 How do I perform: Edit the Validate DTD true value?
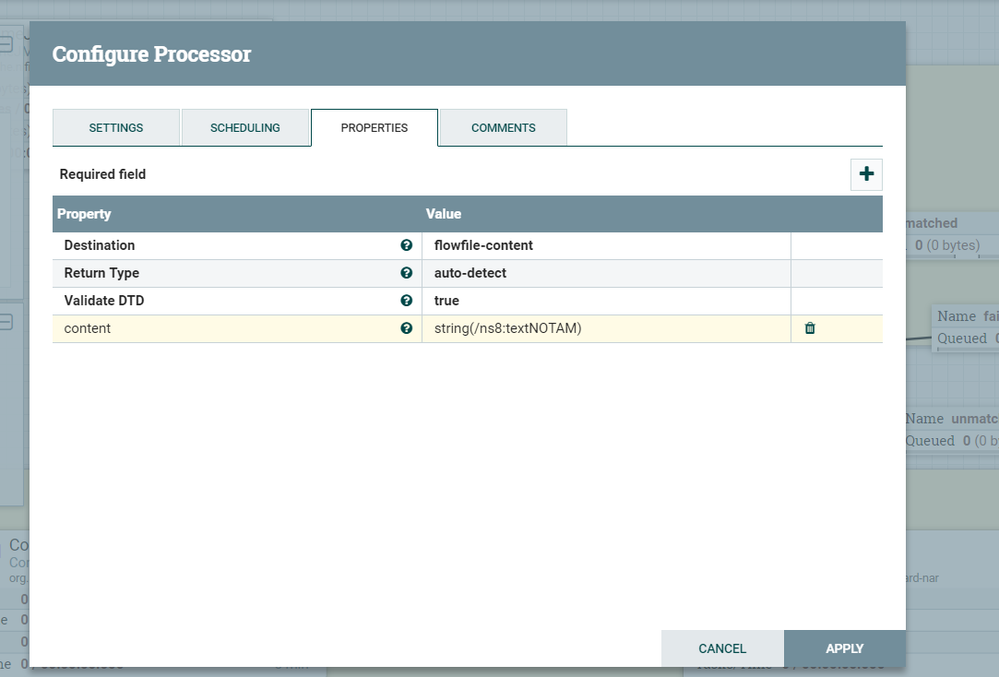coord(606,301)
